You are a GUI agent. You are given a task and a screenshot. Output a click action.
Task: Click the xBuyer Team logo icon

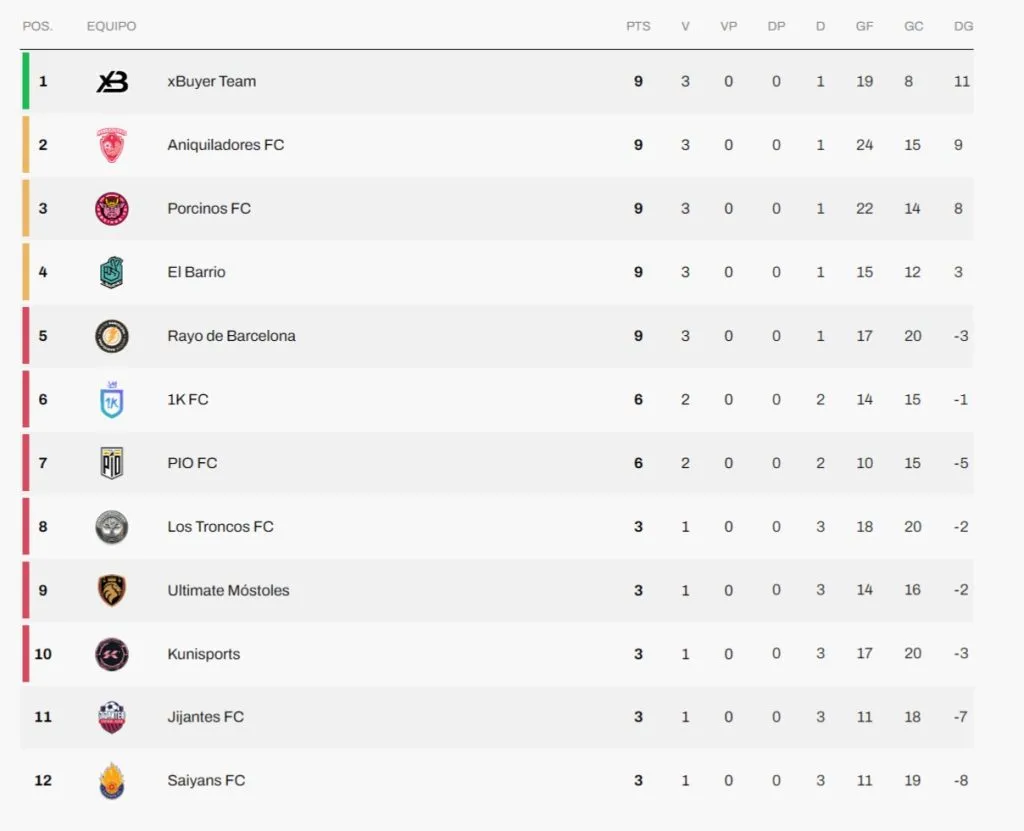[x=112, y=82]
